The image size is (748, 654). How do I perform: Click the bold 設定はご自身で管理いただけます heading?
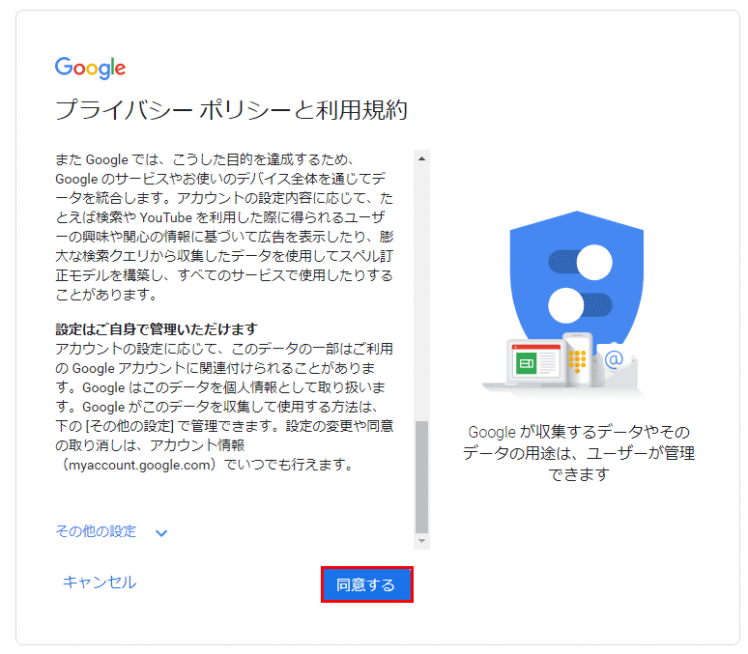tap(156, 329)
